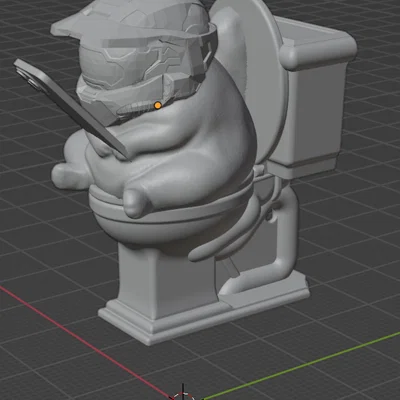Select the raised toilet lid
400x400 pixels.
(263, 80)
